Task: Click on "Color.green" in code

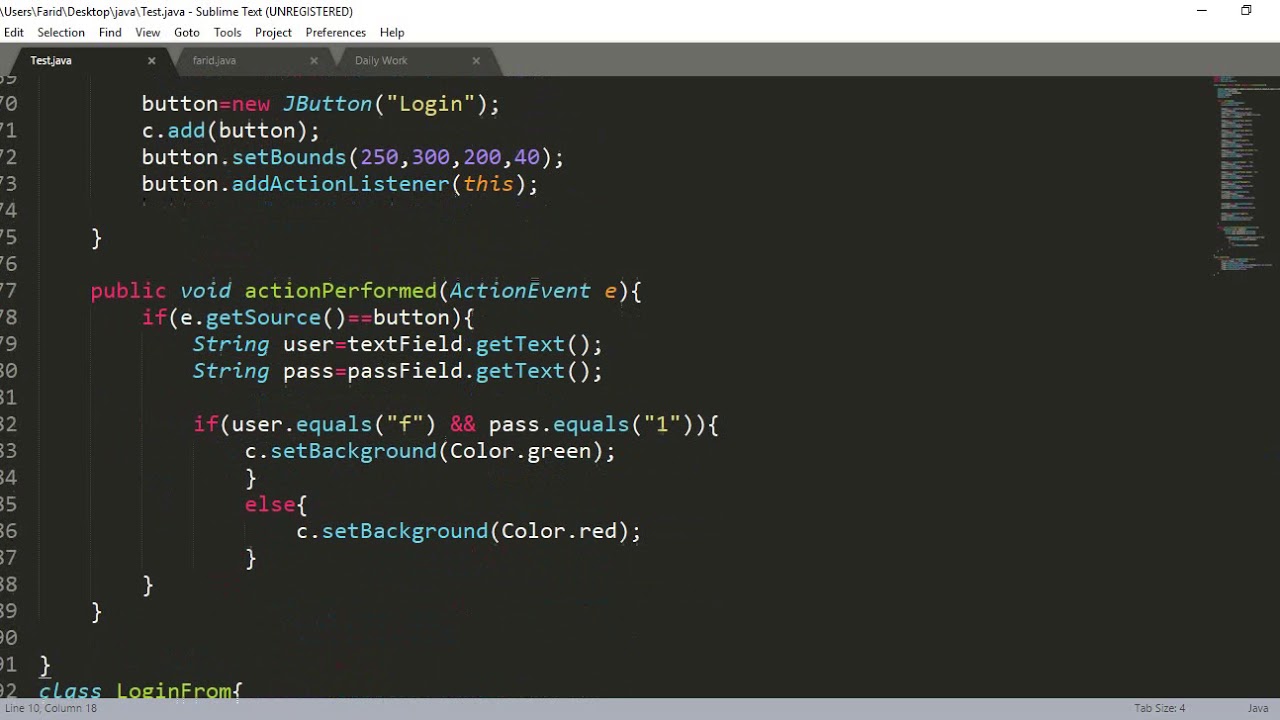Action: 521,451
